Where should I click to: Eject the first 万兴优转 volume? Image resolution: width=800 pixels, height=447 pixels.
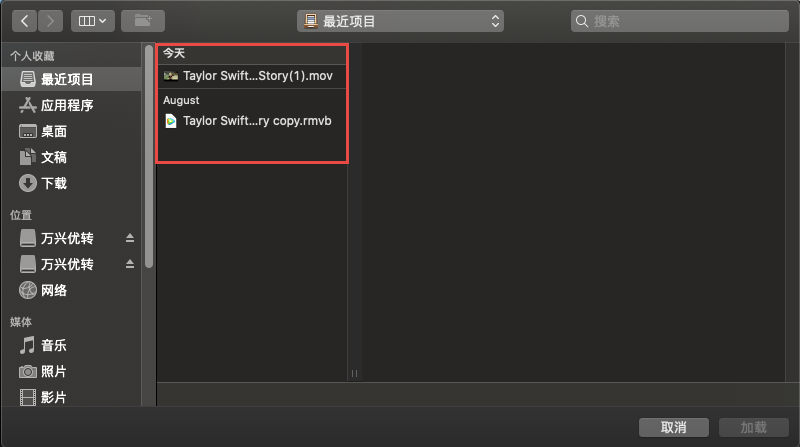[x=130, y=238]
